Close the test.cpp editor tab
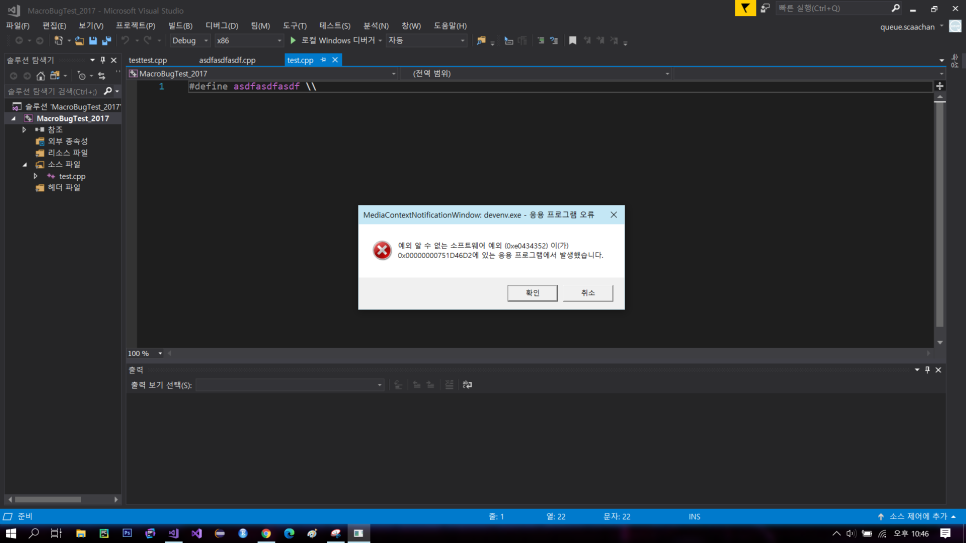The width and height of the screenshot is (966, 543). [335, 60]
